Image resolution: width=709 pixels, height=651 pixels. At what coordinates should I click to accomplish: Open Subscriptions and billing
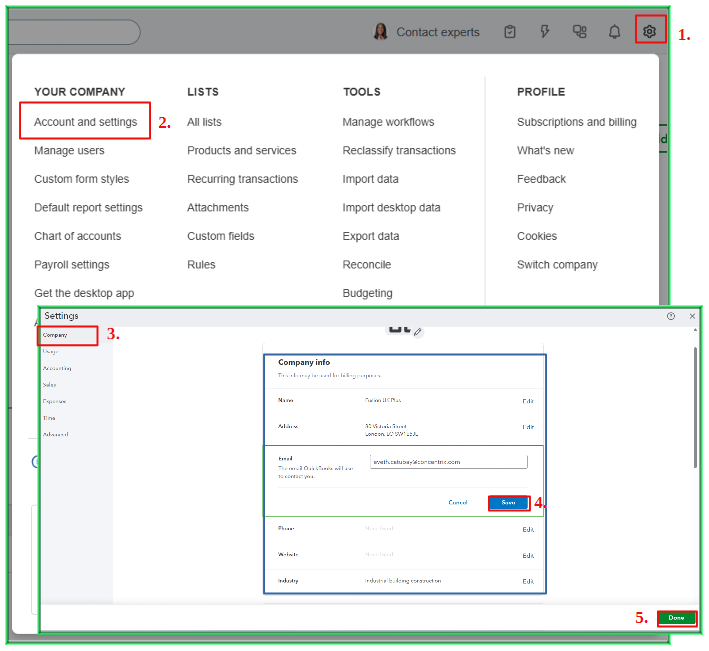pyautogui.click(x=577, y=122)
